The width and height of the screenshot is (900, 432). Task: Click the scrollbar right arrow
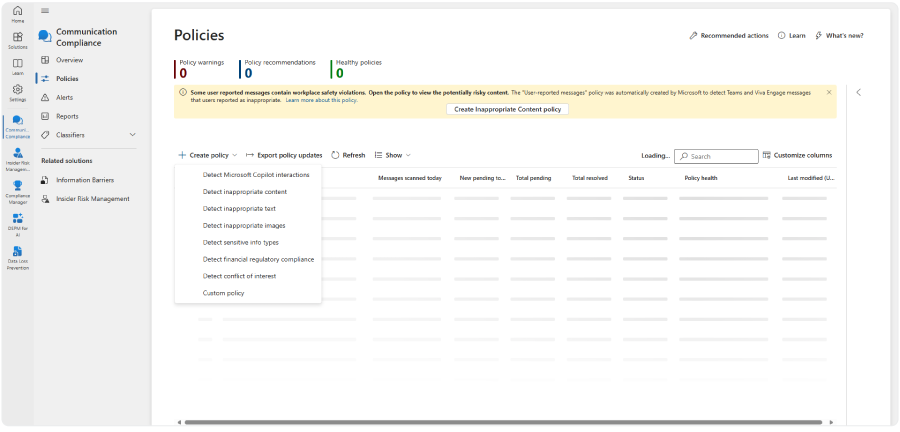[831, 422]
